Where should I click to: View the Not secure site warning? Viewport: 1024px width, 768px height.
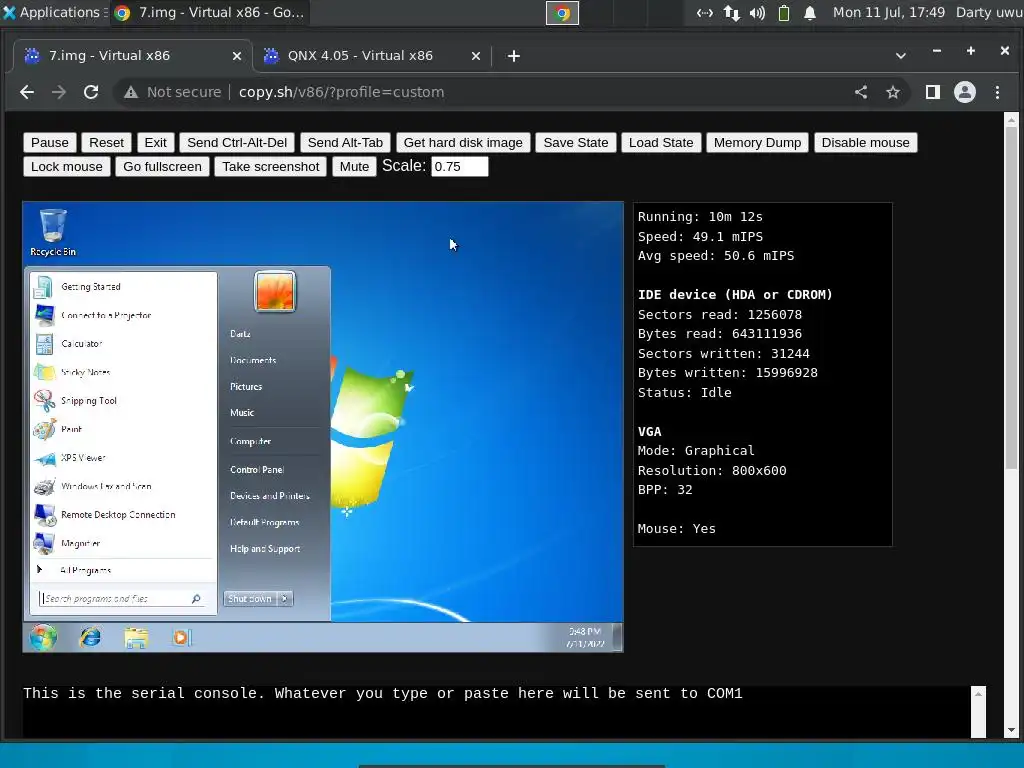(173, 92)
